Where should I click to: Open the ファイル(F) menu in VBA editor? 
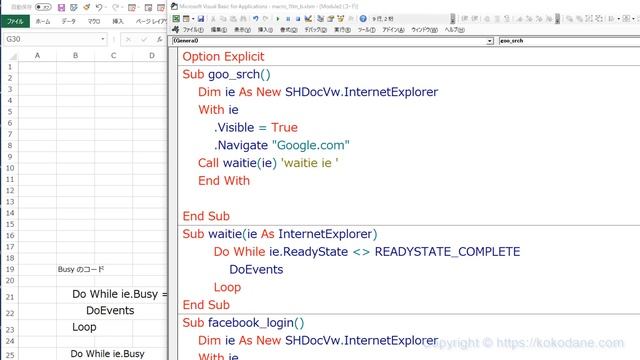point(193,30)
